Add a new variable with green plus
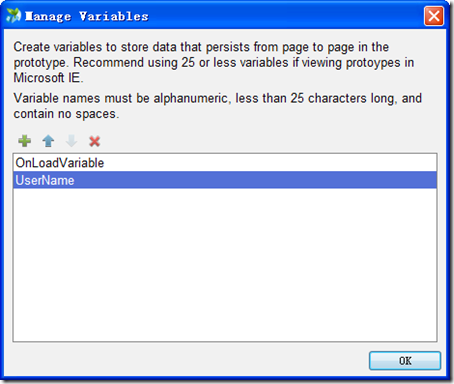The width and height of the screenshot is (454, 384). click(25, 141)
